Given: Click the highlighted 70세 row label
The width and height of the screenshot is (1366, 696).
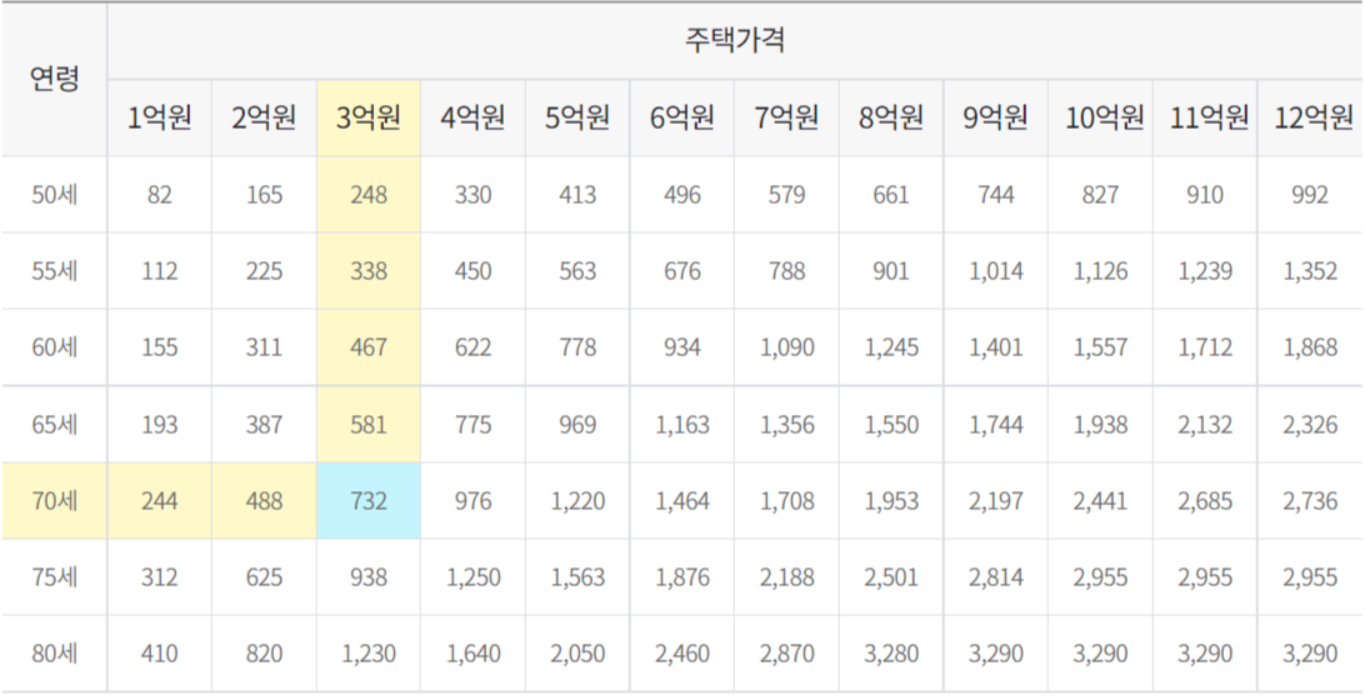Looking at the screenshot, I should point(53,501).
